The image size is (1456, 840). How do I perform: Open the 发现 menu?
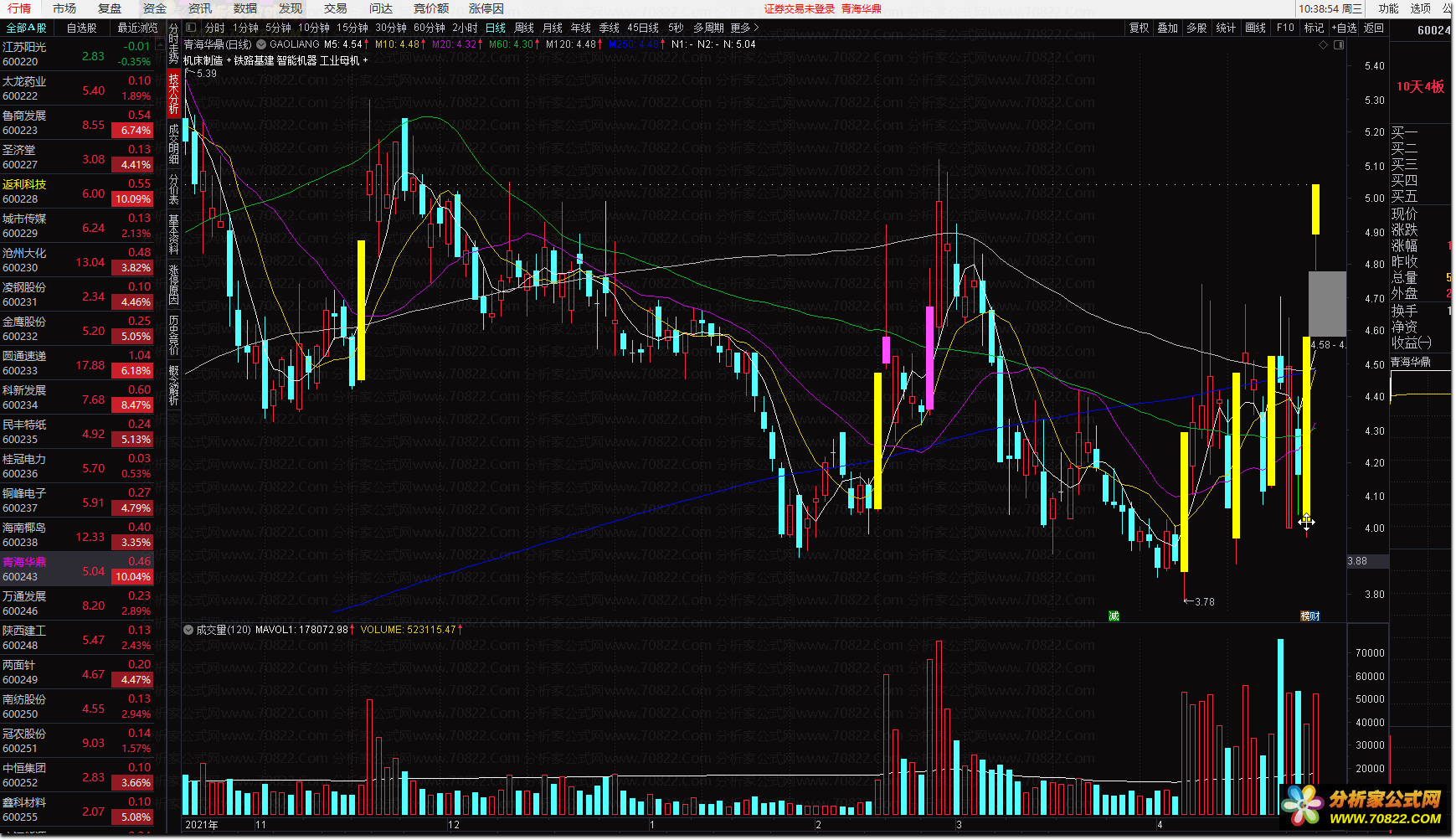tap(291, 8)
